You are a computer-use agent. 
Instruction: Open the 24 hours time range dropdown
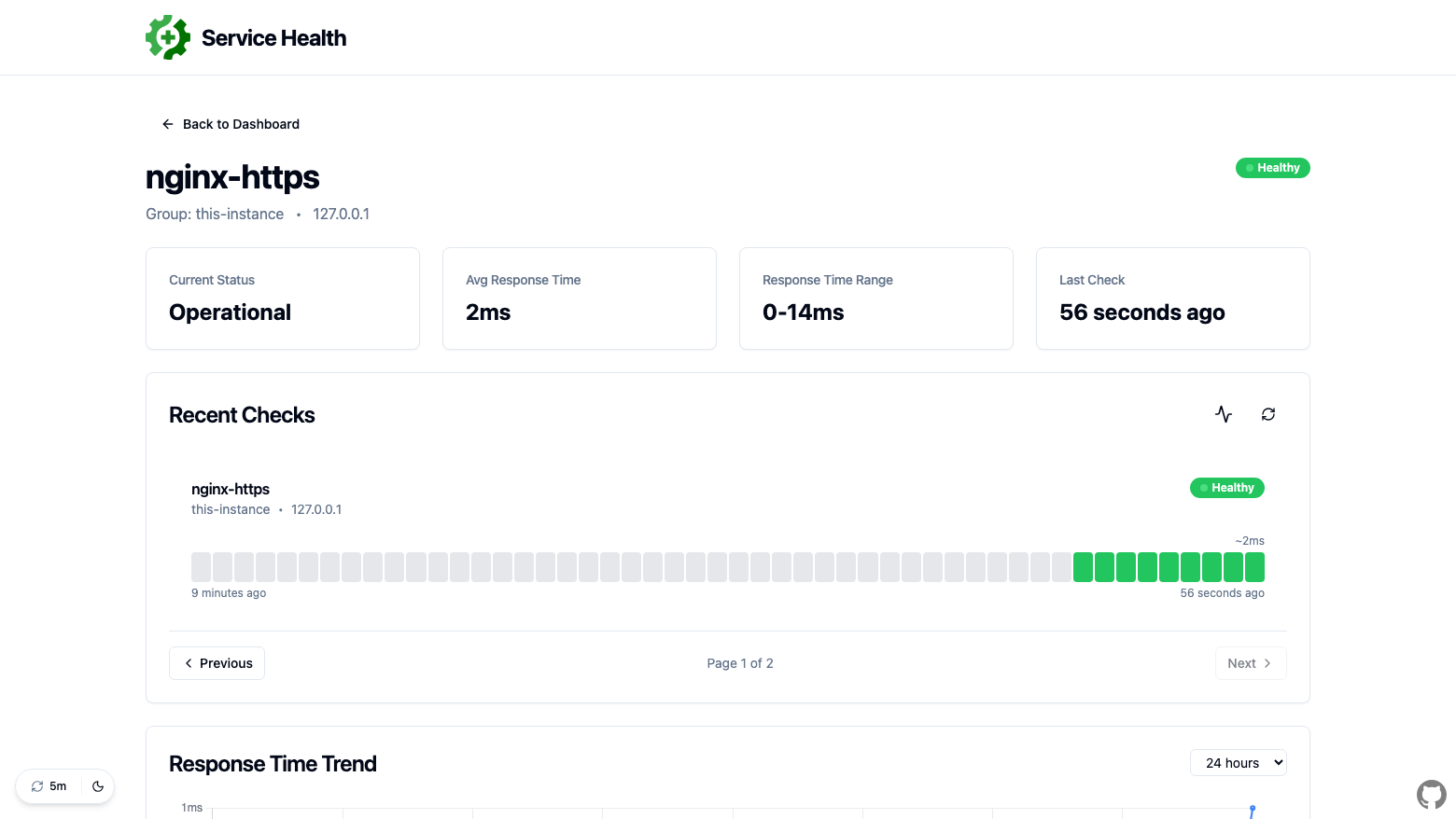pyautogui.click(x=1239, y=763)
